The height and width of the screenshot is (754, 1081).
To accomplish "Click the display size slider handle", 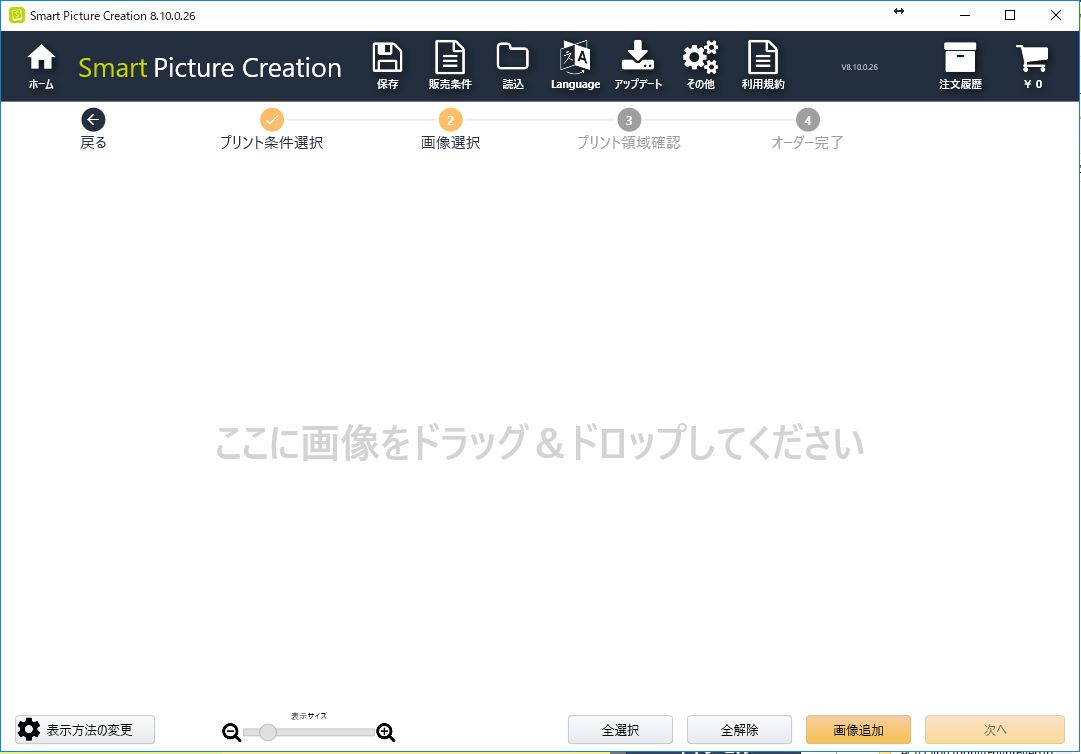I will (x=267, y=732).
